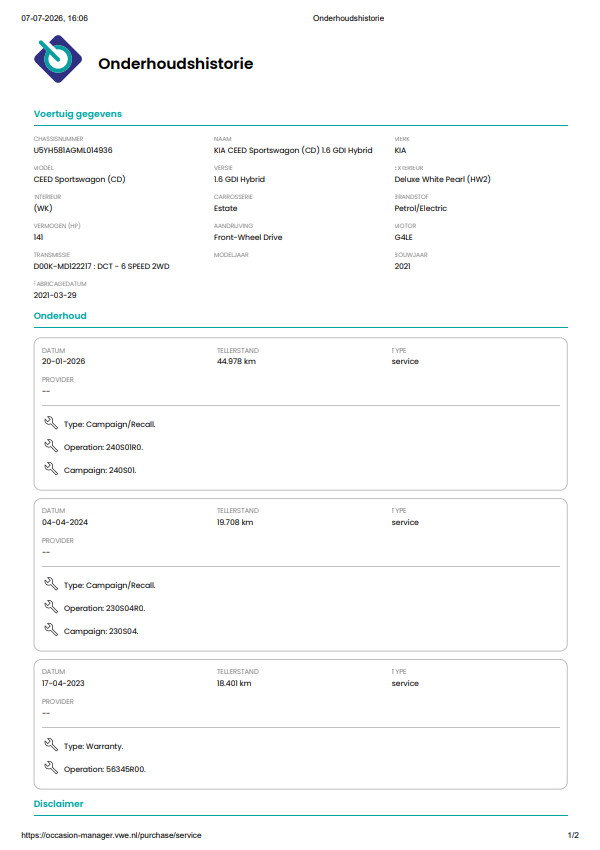Viewport: 600px width, 850px height.
Task: Click the Deluxe White Pearl (HW2) exterior value
Action: pos(442,179)
